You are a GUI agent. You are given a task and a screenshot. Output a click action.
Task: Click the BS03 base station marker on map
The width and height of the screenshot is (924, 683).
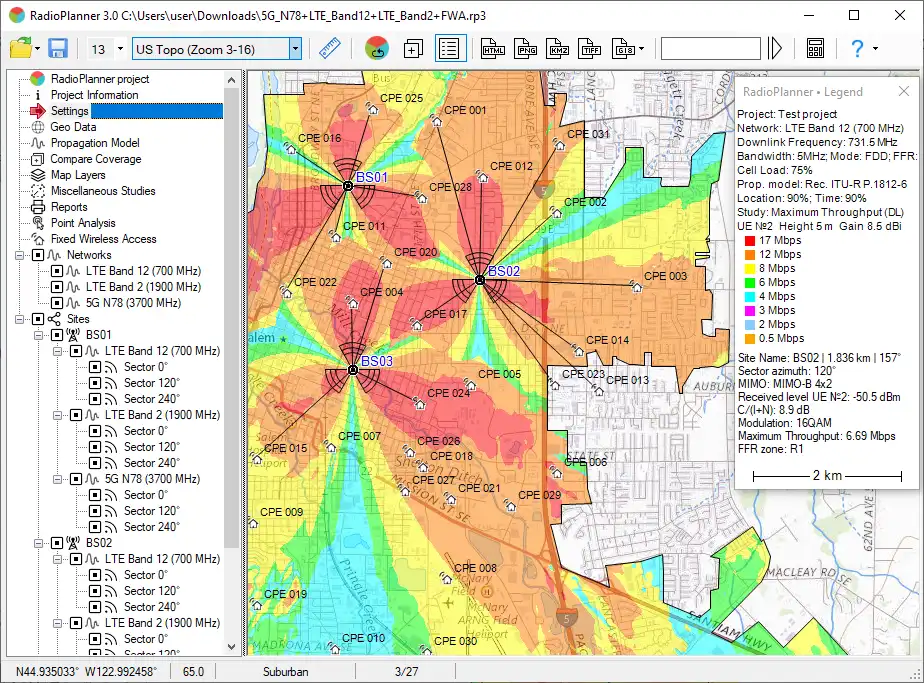point(352,370)
